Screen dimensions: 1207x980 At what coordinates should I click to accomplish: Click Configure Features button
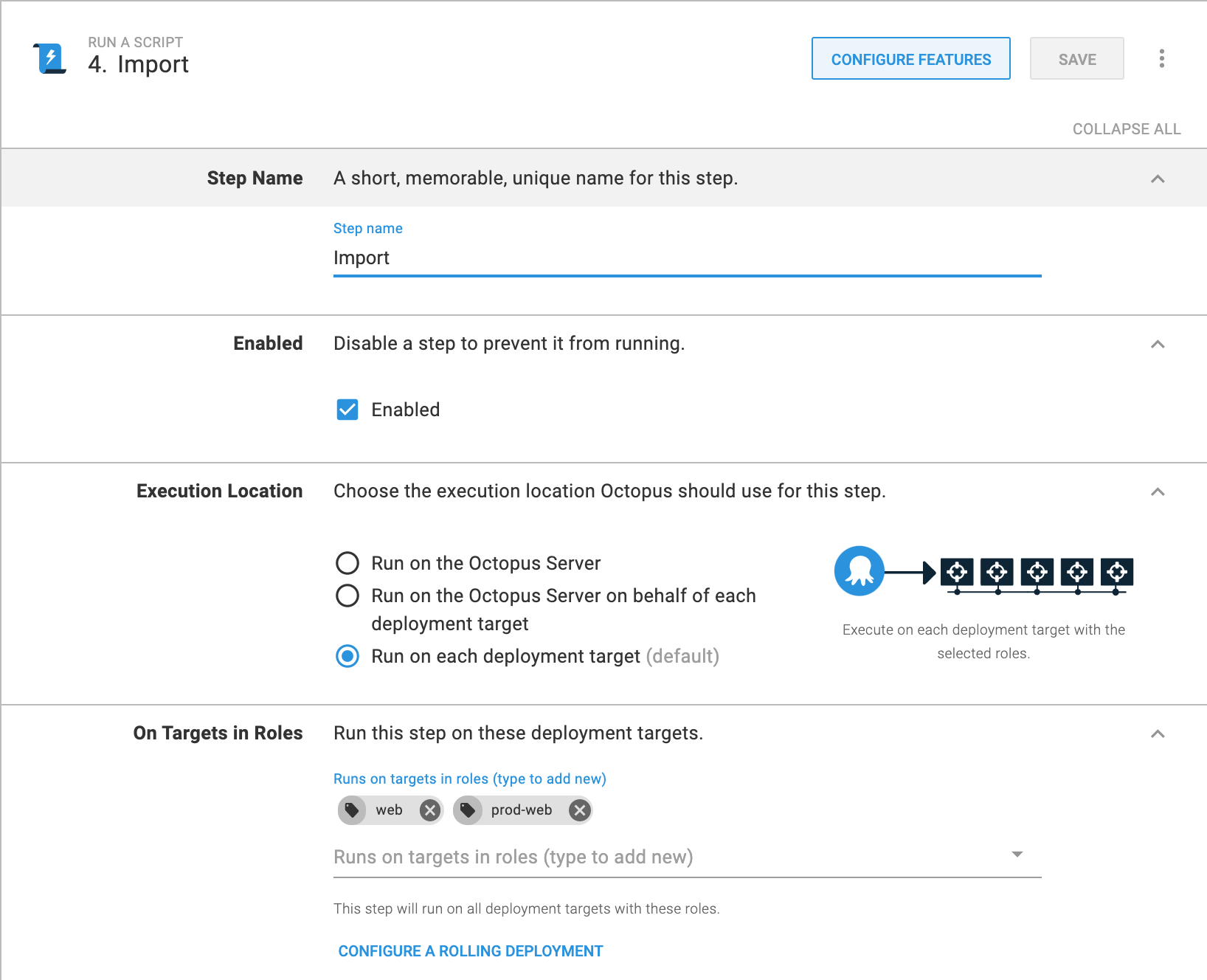click(911, 58)
